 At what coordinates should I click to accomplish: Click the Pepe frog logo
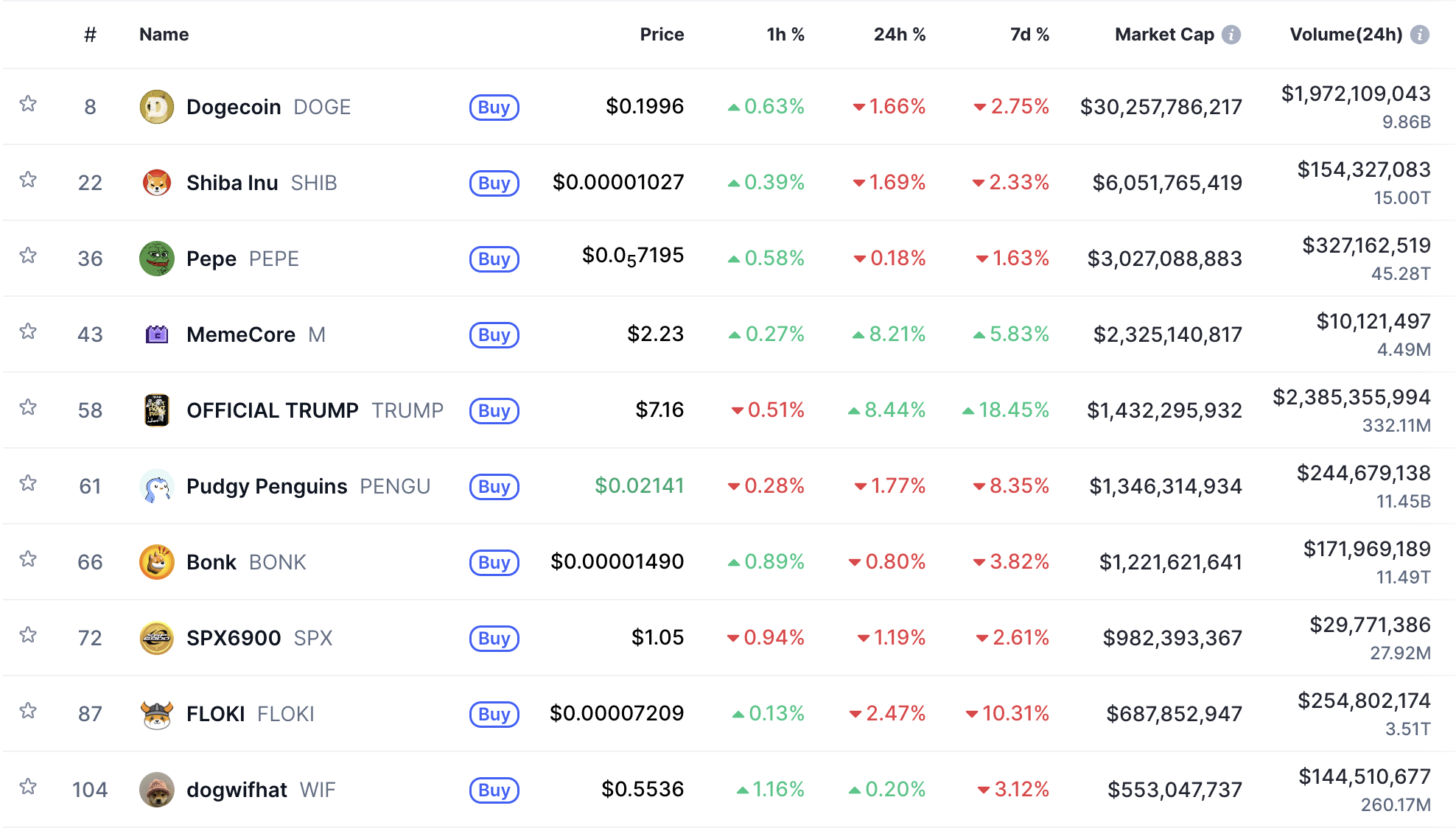tap(156, 259)
